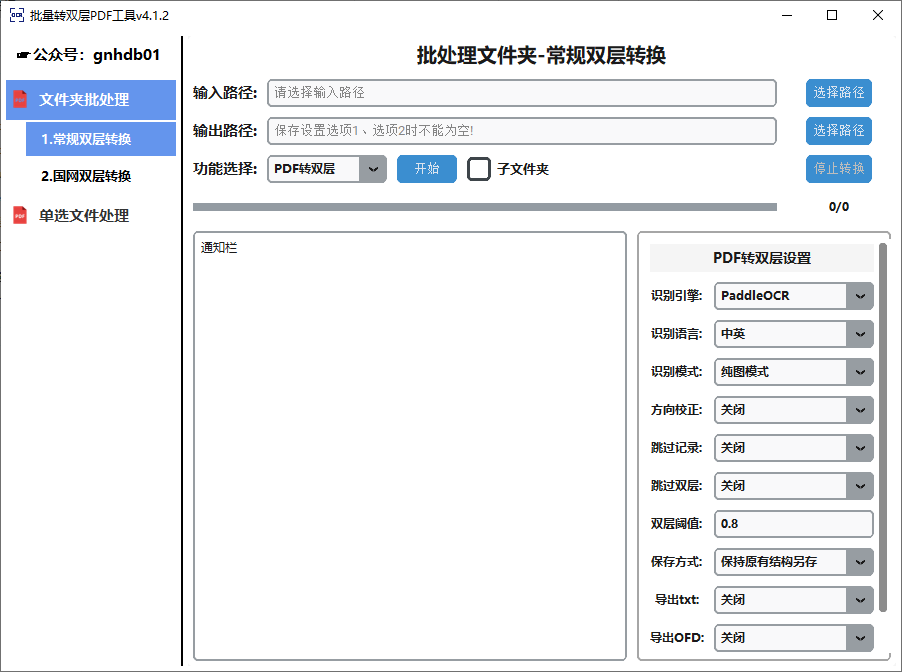This screenshot has height=672, width=902.
Task: Expand the 导出OFD dropdown
Action: coord(794,637)
